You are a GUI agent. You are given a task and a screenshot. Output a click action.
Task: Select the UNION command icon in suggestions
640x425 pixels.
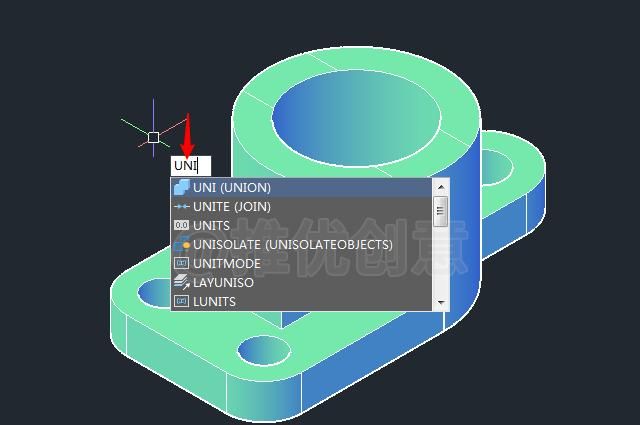(x=181, y=187)
